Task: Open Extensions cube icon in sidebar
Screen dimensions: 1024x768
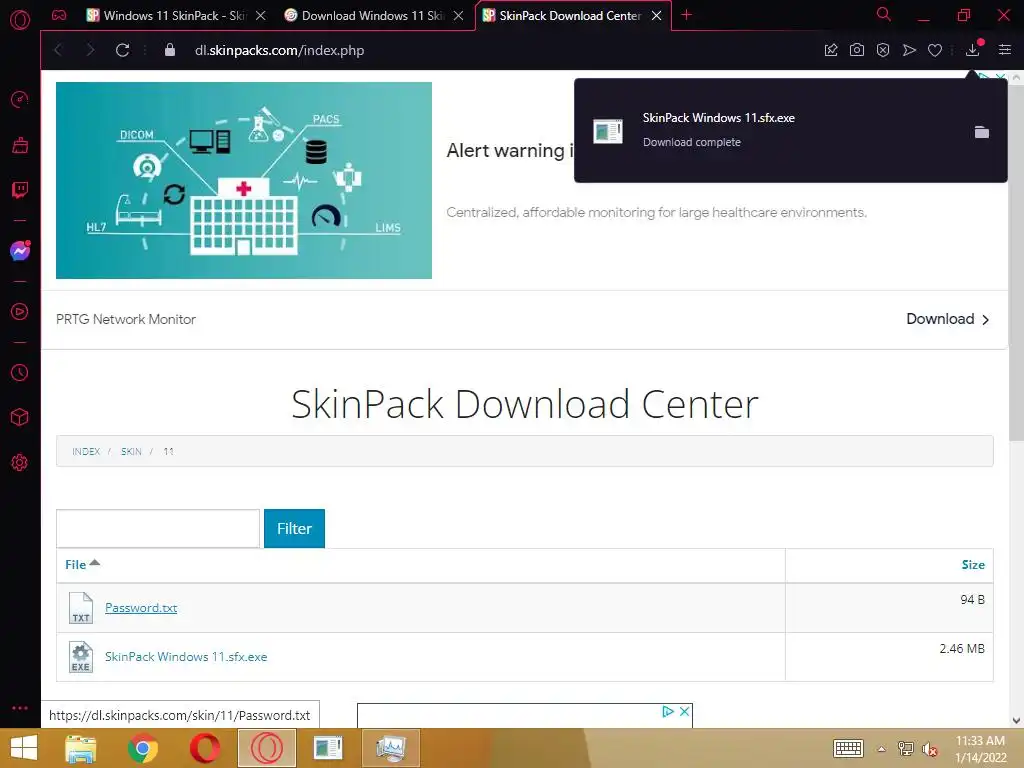Action: 20,417
